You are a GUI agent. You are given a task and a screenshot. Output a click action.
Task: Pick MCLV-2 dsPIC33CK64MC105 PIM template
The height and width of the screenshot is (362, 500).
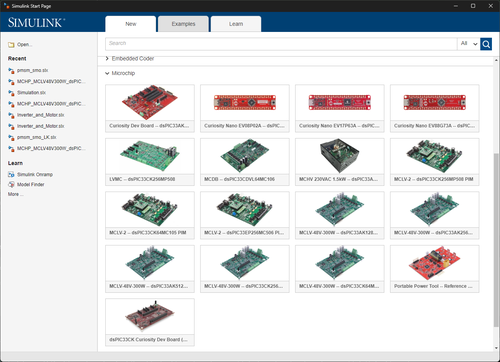click(x=150, y=215)
